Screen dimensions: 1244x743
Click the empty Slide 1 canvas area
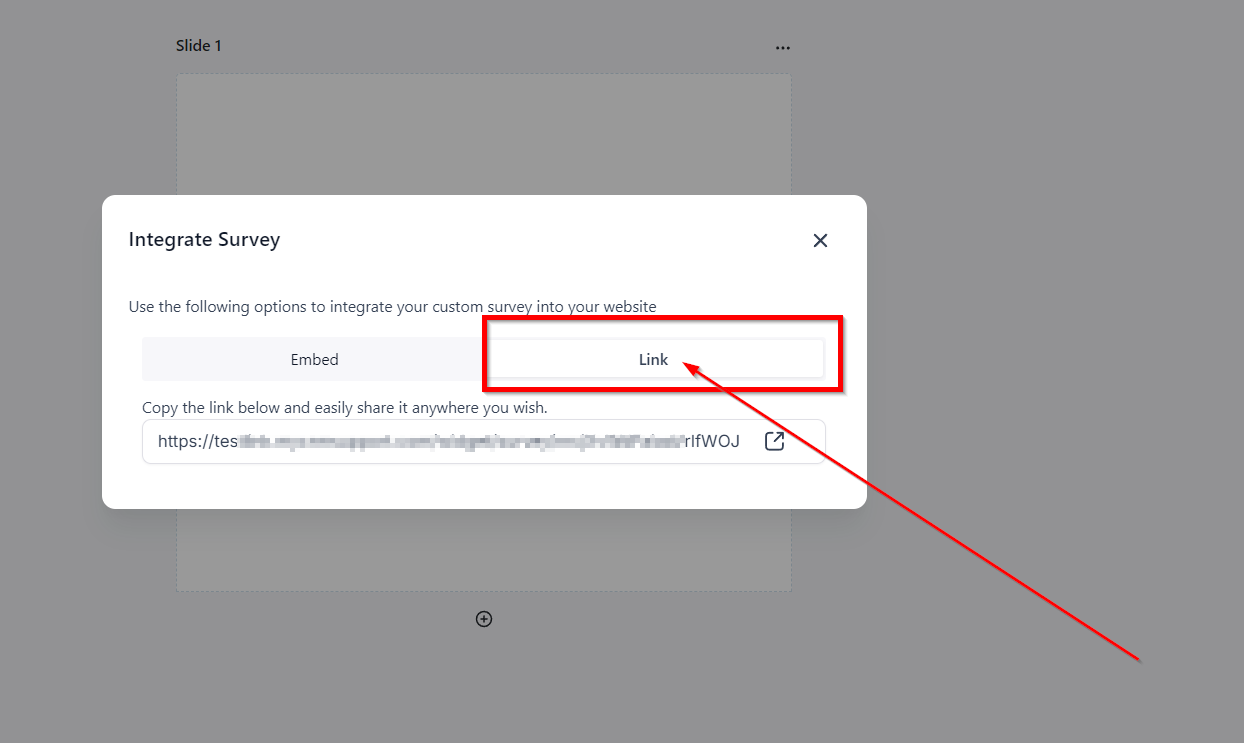click(484, 133)
